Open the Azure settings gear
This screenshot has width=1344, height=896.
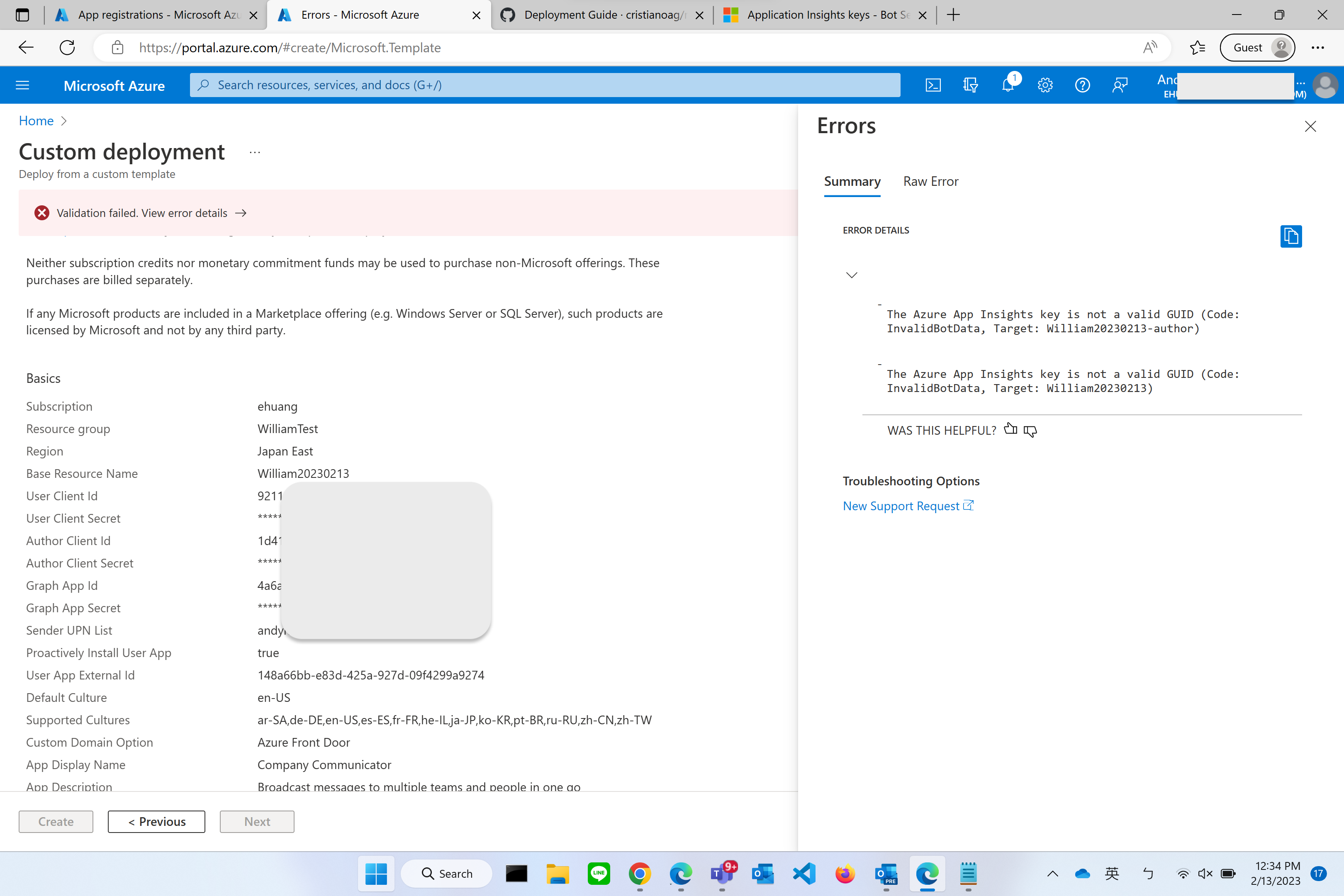(x=1045, y=85)
